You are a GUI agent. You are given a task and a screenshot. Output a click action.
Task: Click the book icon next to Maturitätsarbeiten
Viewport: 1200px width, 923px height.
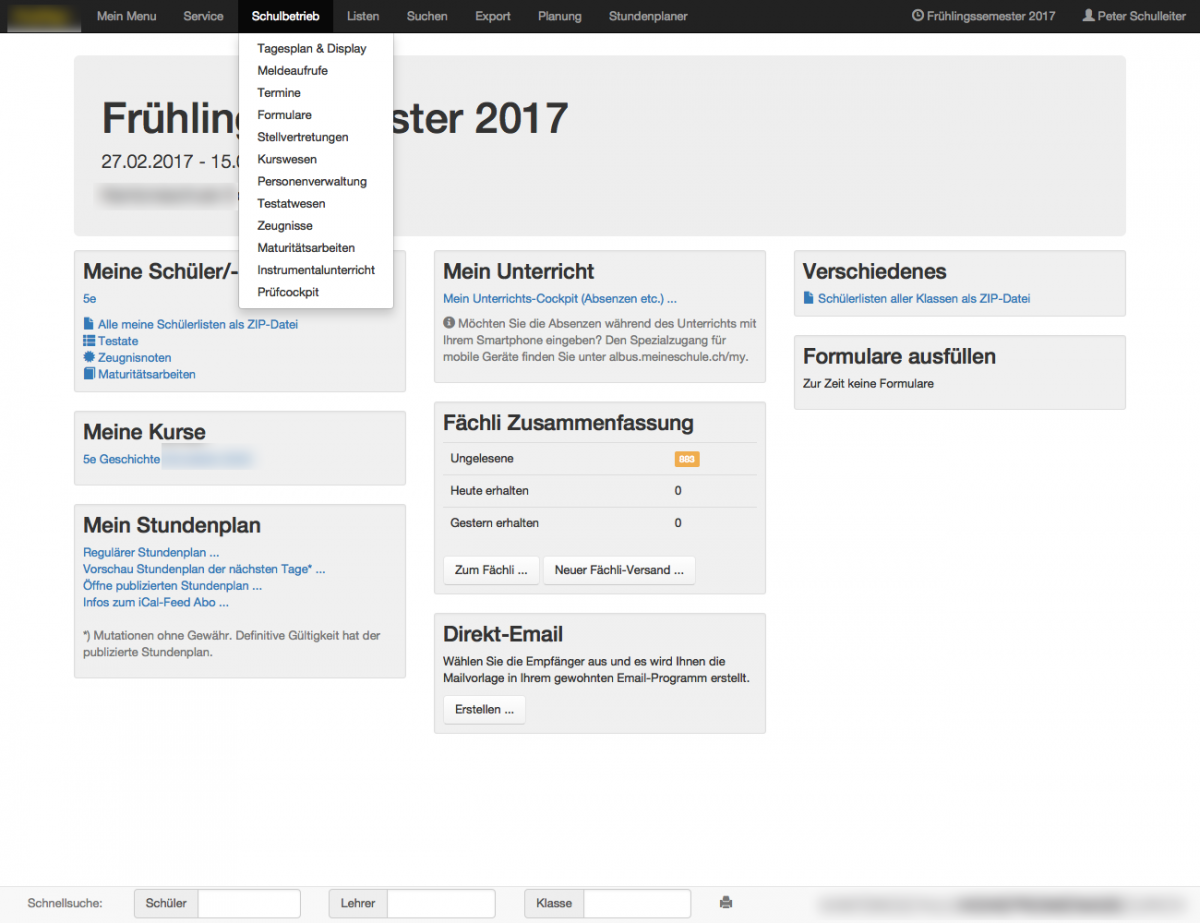pyautogui.click(x=89, y=374)
